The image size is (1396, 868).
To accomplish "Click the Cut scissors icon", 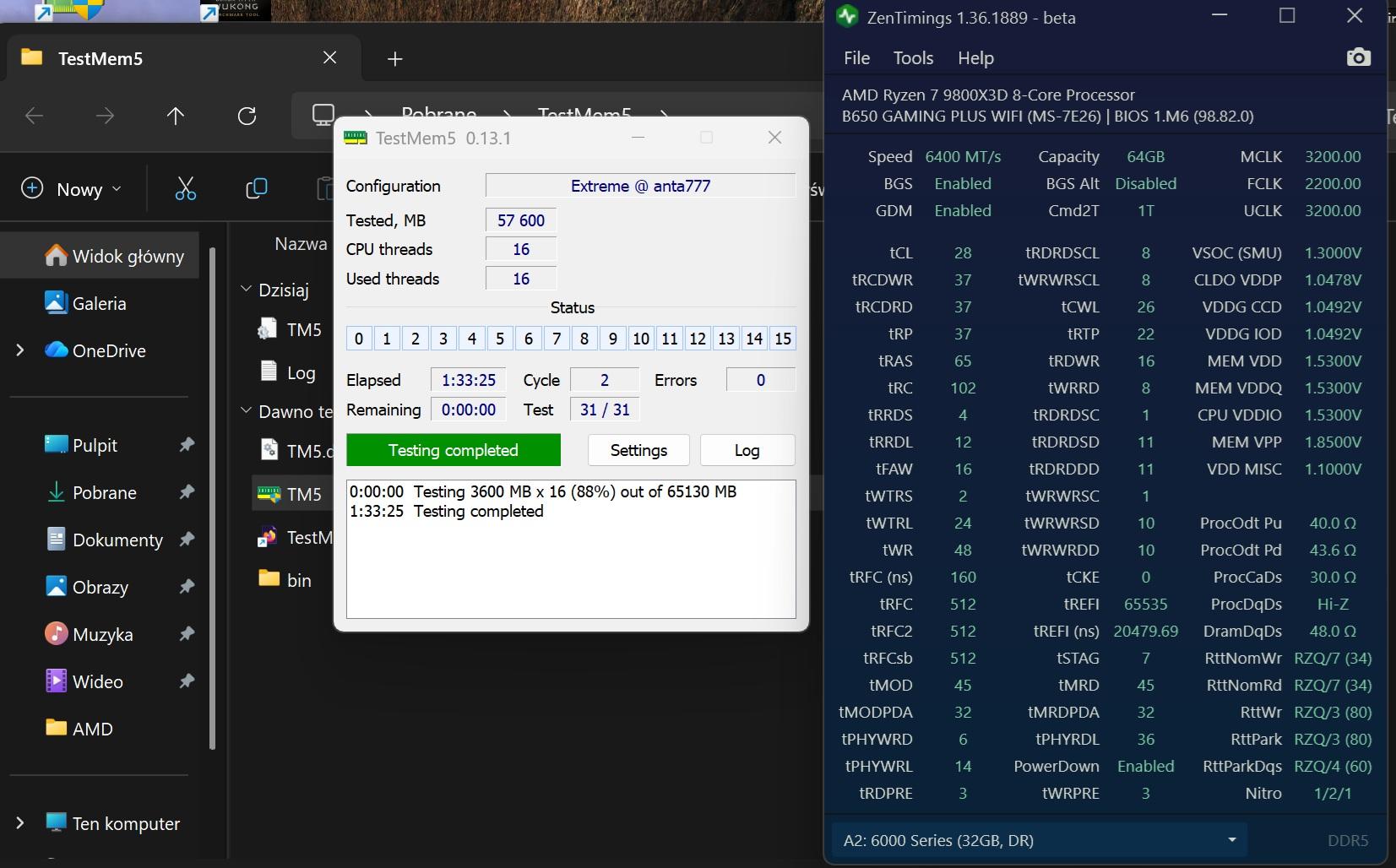I will 185,189.
